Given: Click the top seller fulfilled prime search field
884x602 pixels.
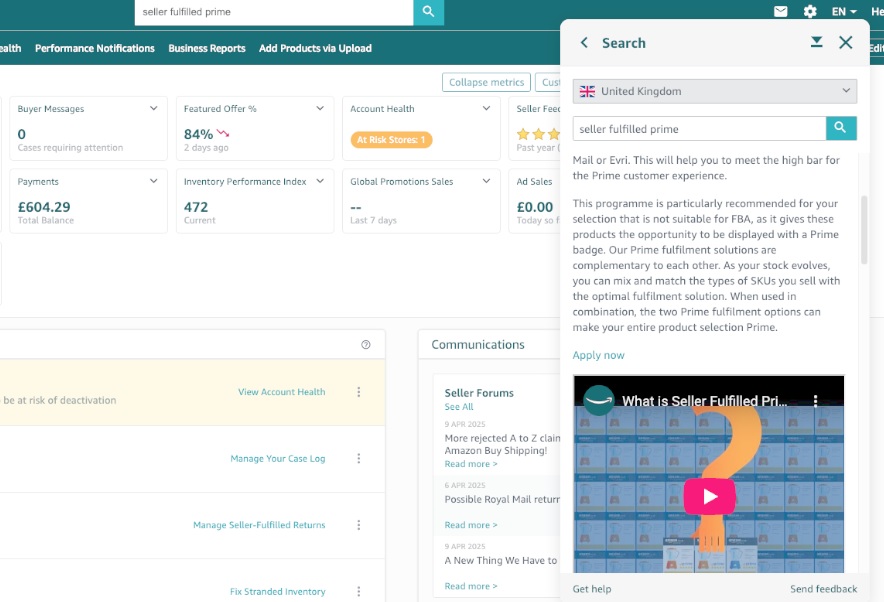Looking at the screenshot, I should point(274,12).
